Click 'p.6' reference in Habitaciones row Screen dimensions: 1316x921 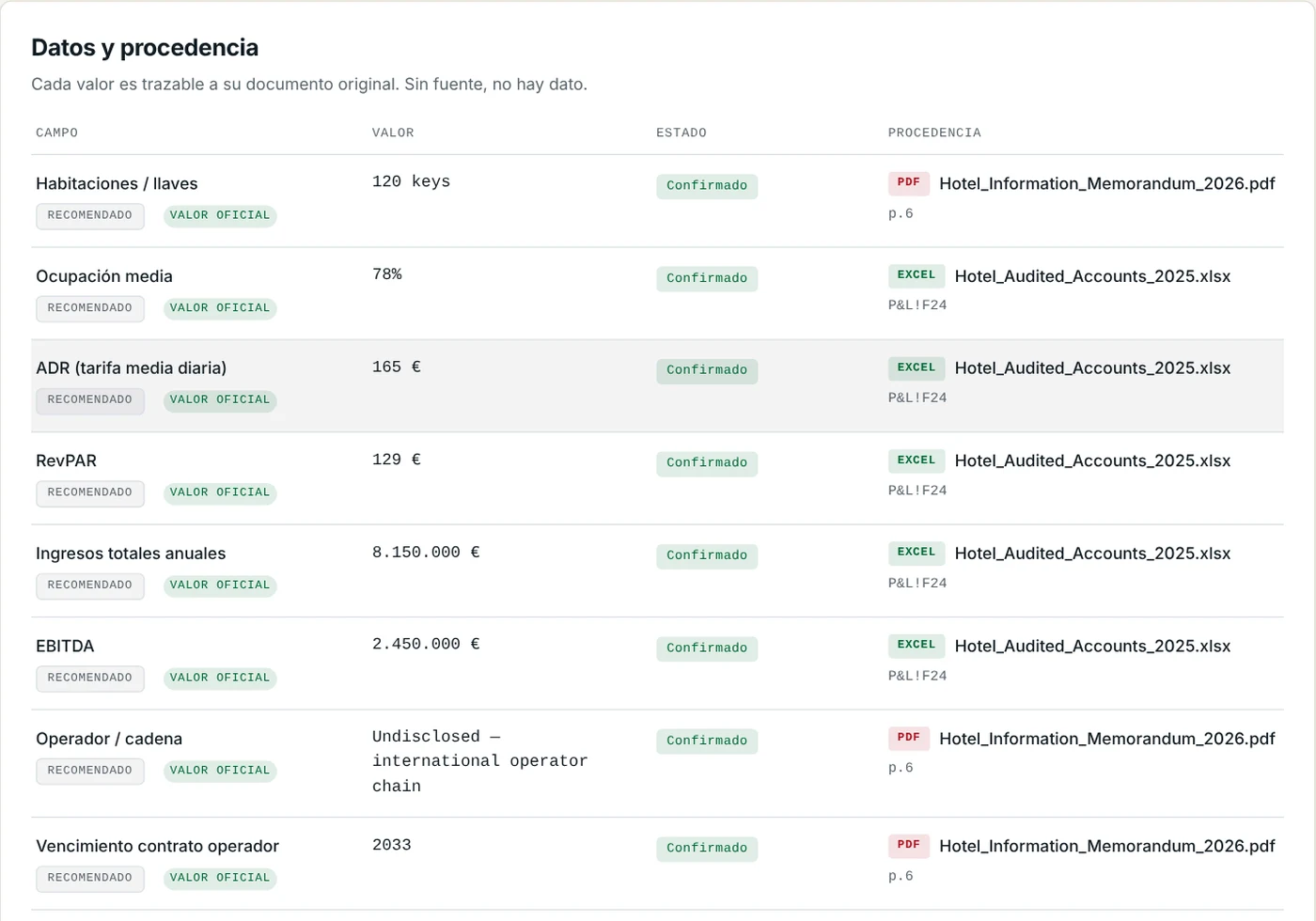[x=901, y=213]
